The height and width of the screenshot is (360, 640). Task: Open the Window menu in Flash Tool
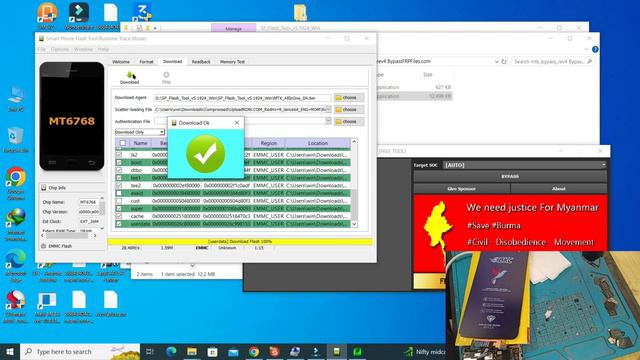(83, 49)
